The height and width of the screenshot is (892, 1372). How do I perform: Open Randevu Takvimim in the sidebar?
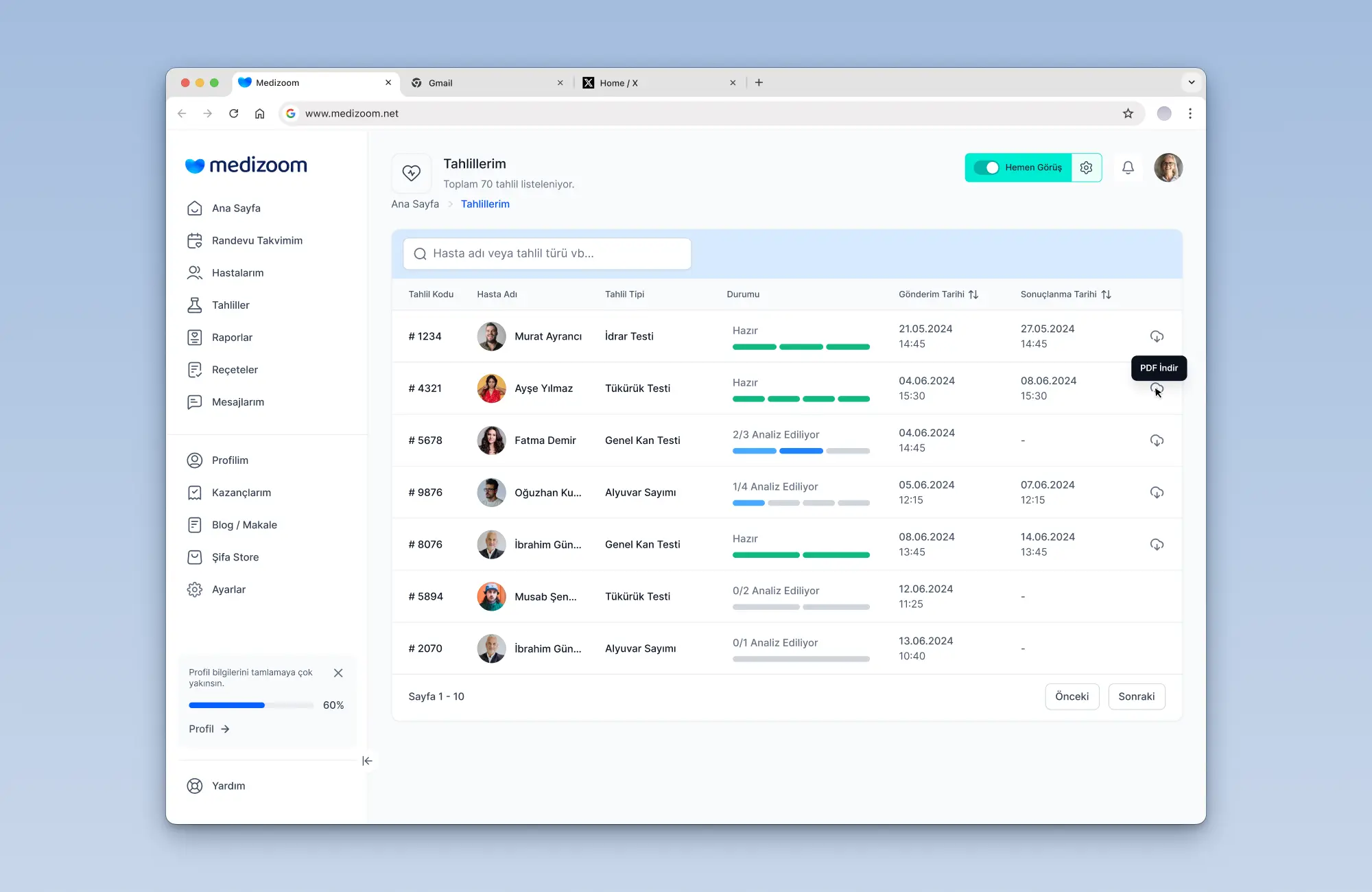[257, 241]
